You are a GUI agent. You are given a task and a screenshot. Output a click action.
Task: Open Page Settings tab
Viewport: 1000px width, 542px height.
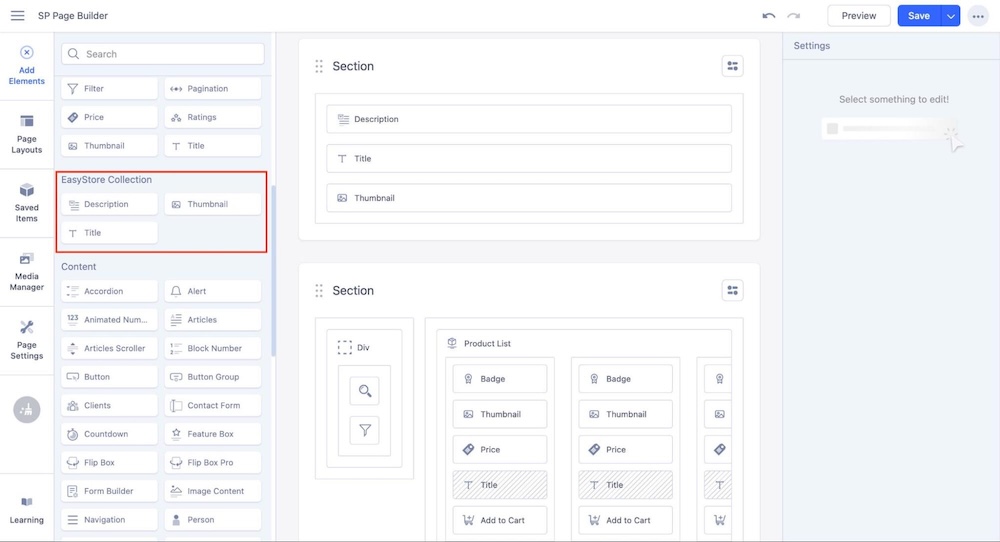27,341
